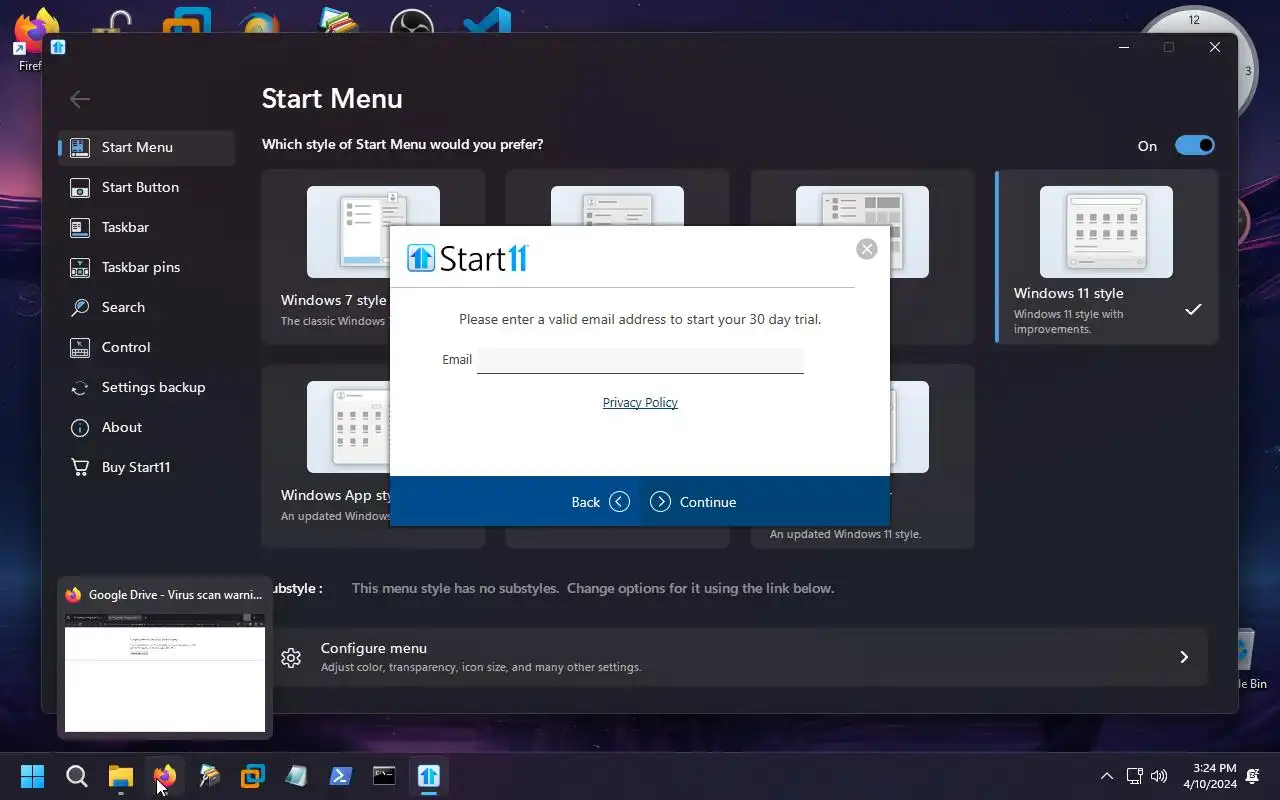Toggle the Start Menu On switch
Viewport: 1280px width, 800px height.
click(1194, 145)
